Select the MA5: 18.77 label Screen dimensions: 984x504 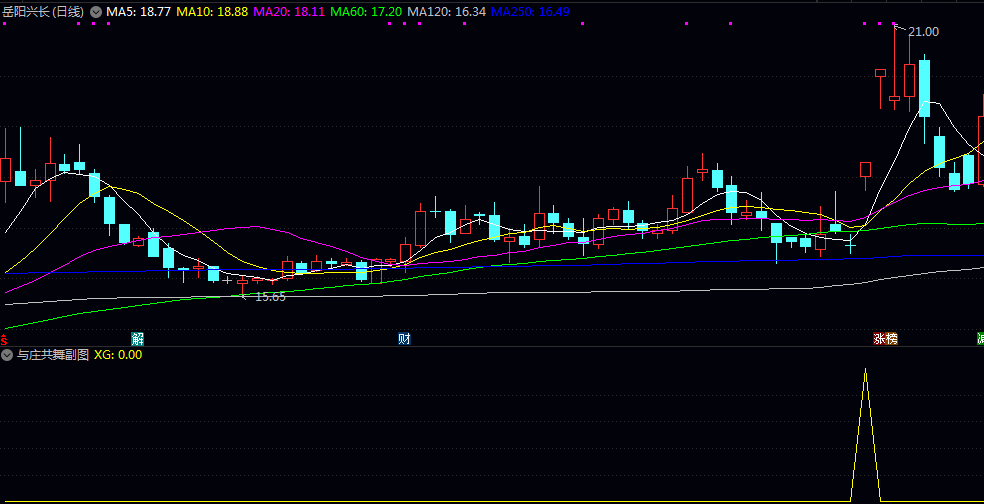[138, 11]
